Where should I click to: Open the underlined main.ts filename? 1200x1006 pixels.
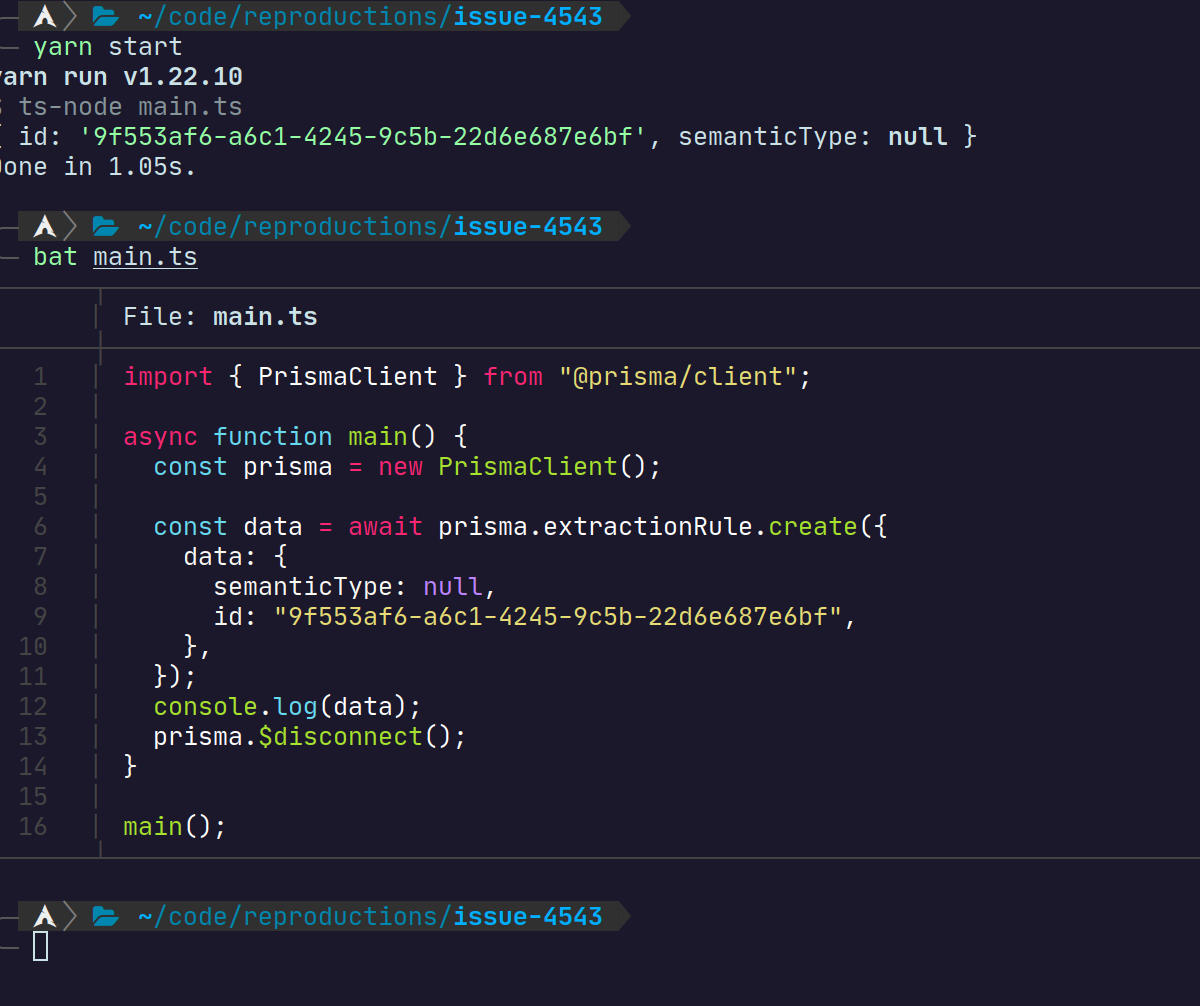(x=145, y=257)
